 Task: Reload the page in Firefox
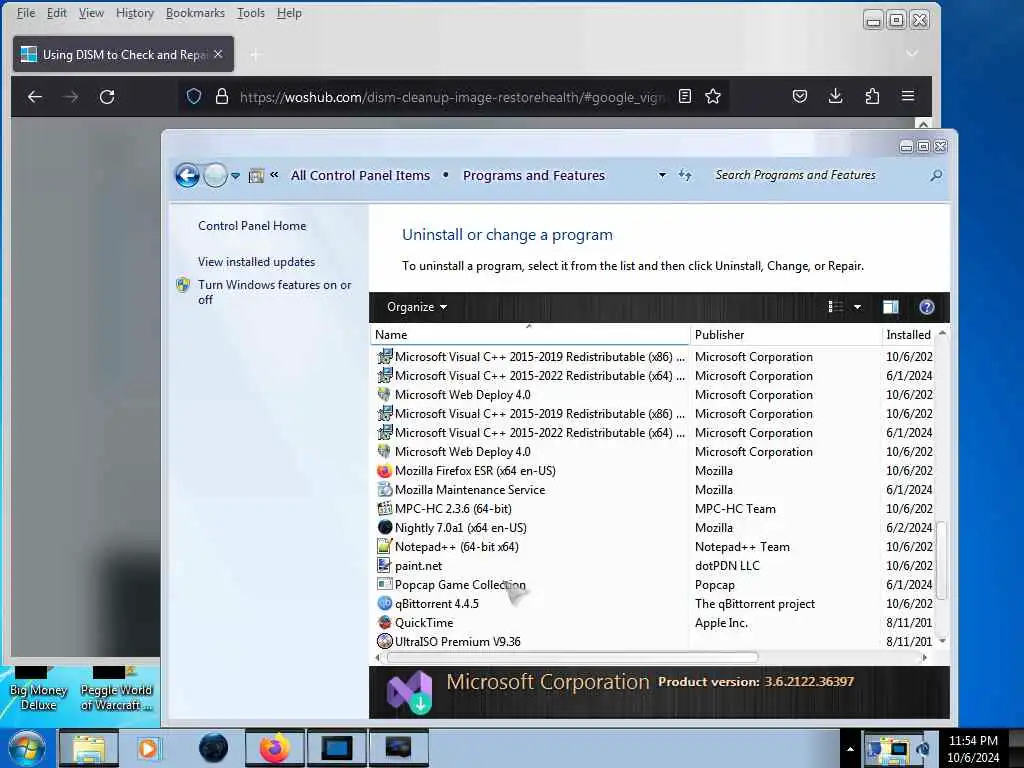[x=107, y=97]
